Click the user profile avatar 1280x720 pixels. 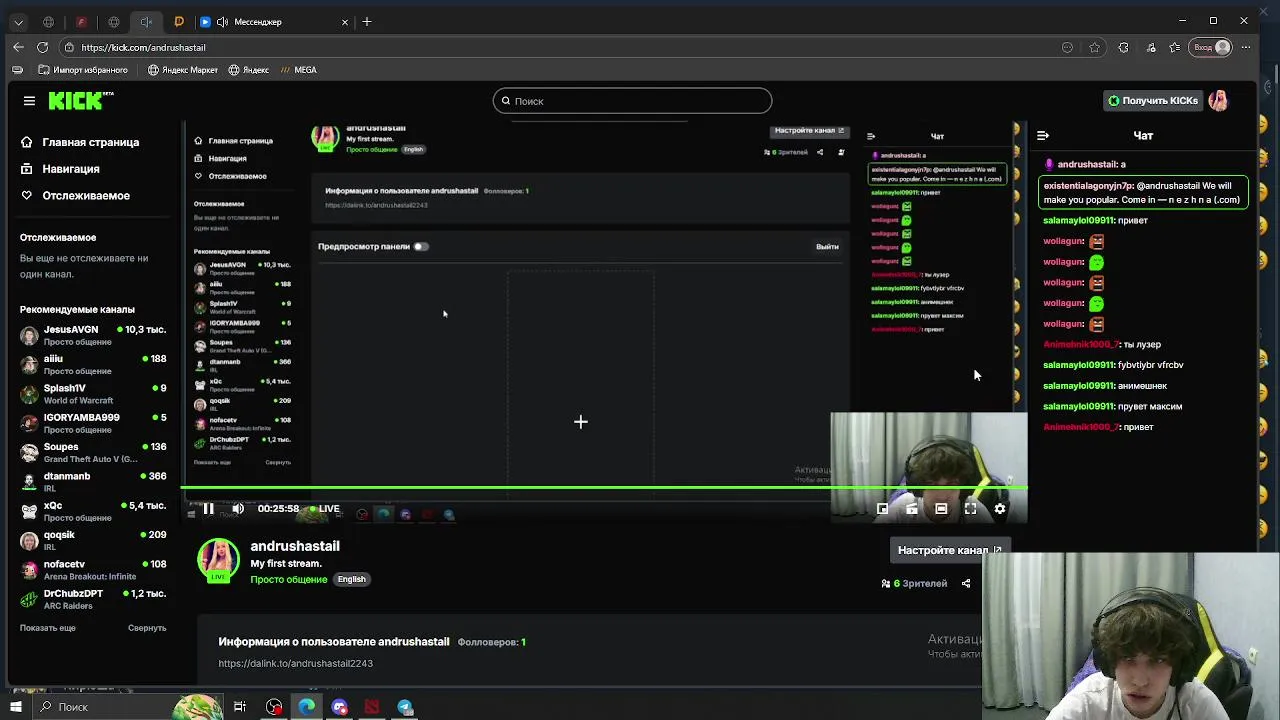click(x=1218, y=100)
